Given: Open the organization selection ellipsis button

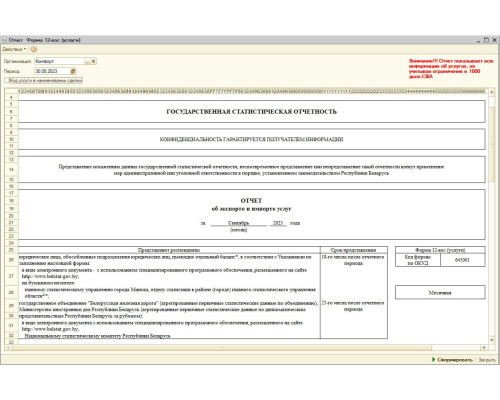Looking at the screenshot, I should [x=87, y=61].
